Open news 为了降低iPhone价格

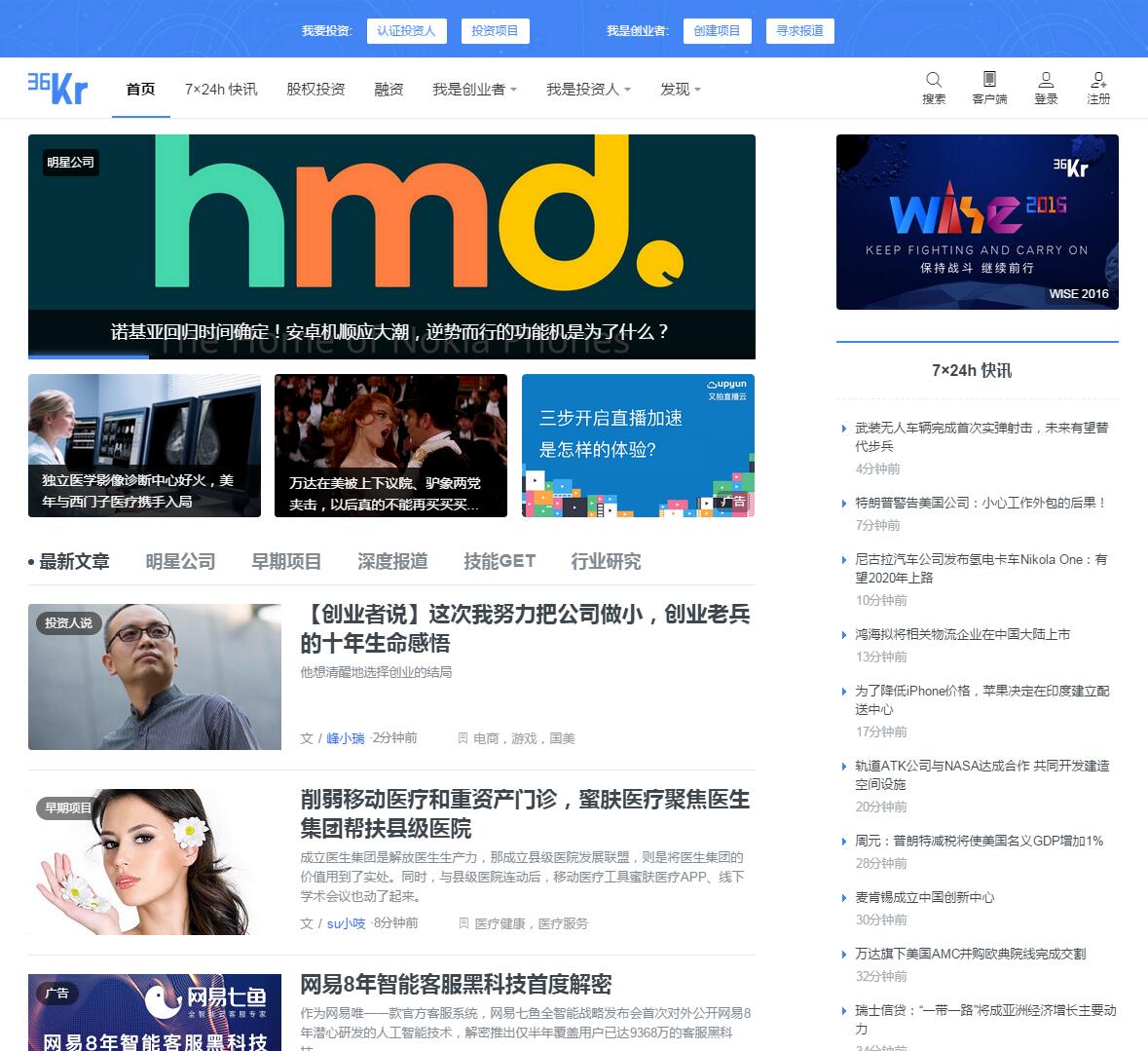point(981,700)
